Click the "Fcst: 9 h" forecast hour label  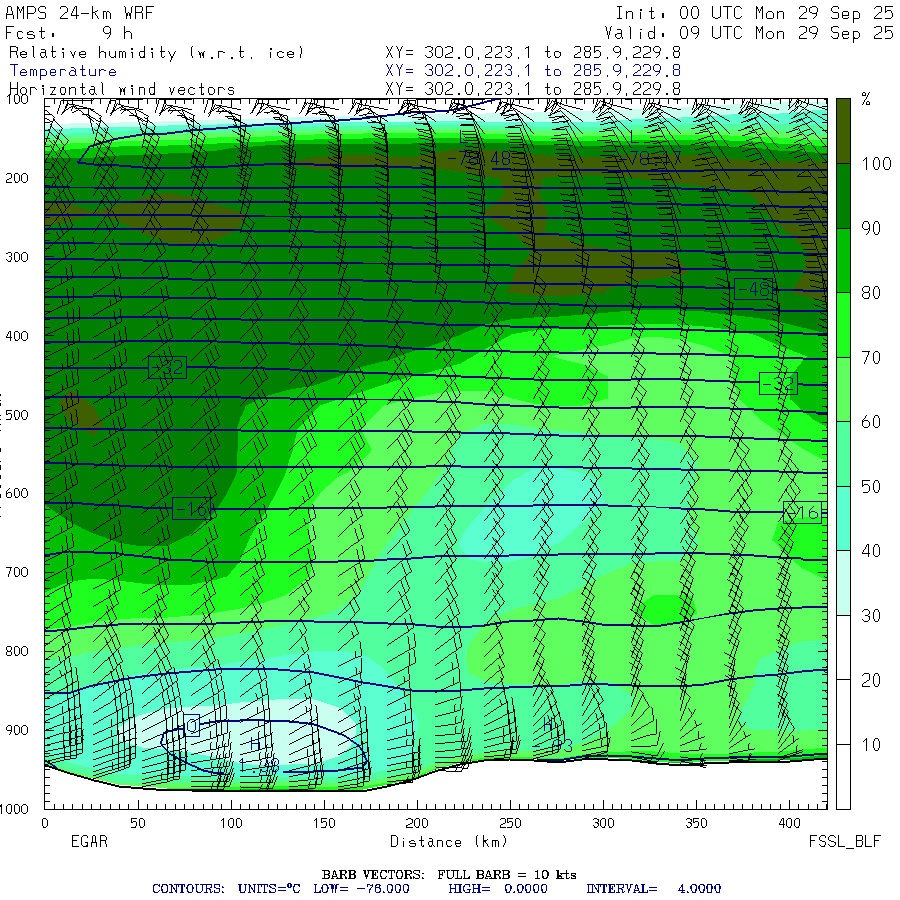[x=69, y=33]
